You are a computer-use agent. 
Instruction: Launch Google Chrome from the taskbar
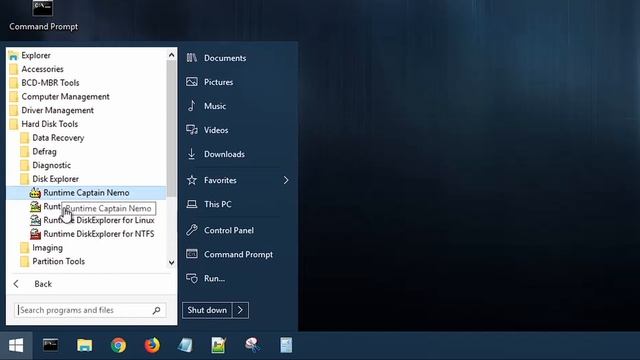tap(118, 345)
